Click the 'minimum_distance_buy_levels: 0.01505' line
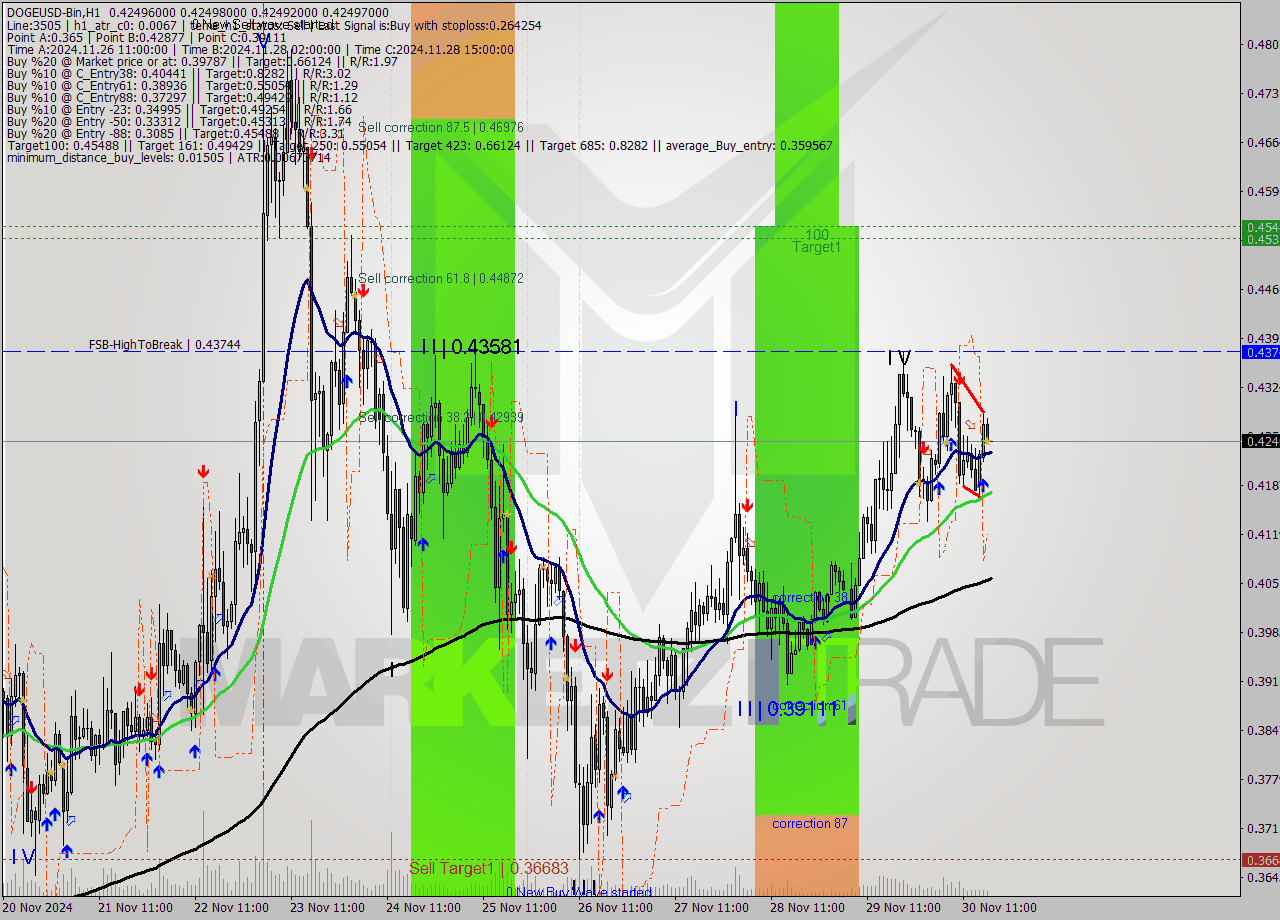Image resolution: width=1280 pixels, height=920 pixels. (168, 158)
